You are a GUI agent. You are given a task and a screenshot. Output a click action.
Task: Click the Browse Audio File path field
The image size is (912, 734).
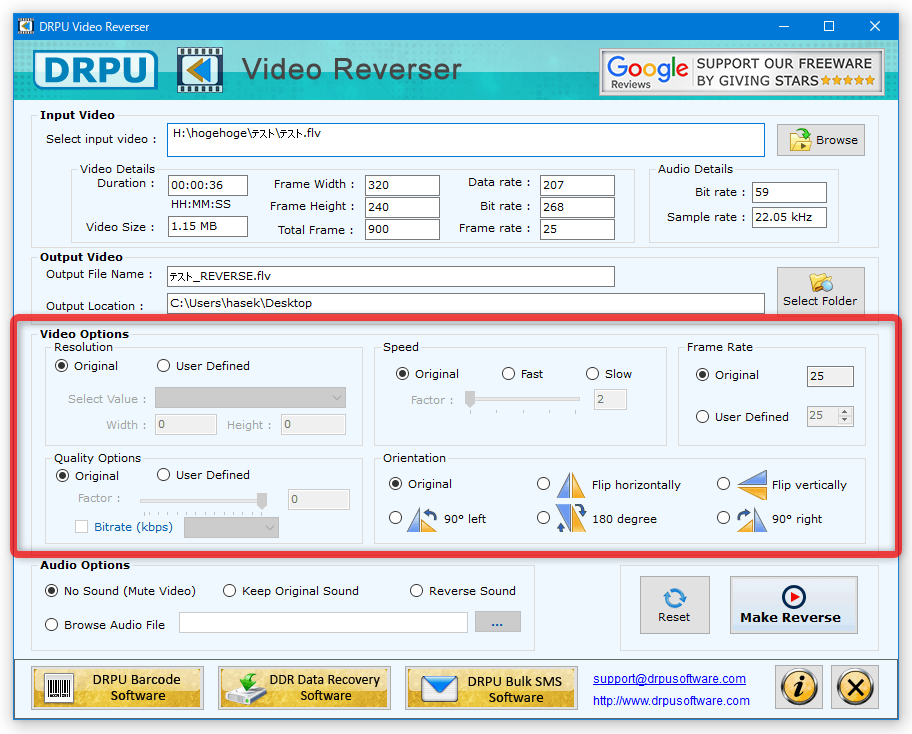point(323,622)
